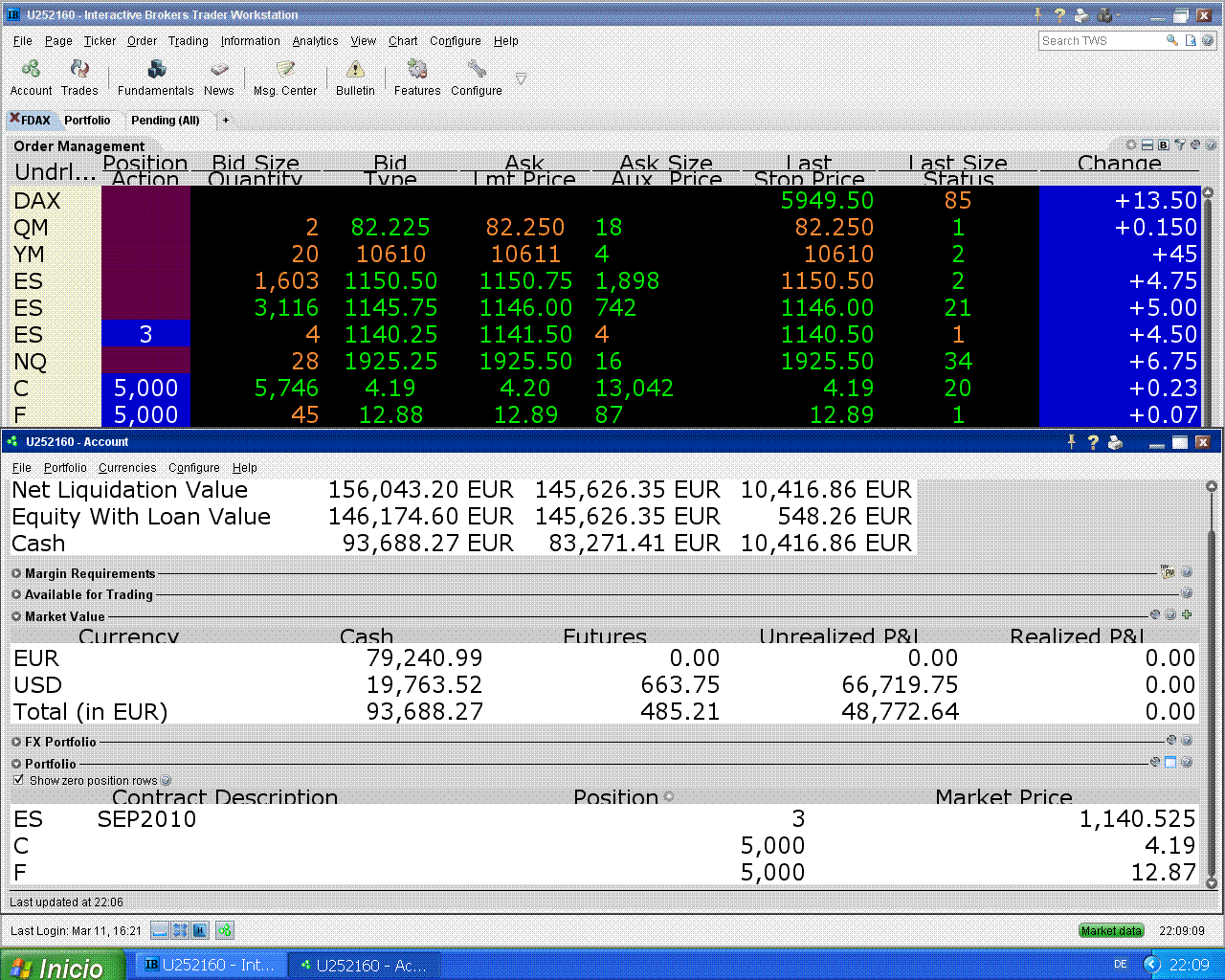Uncheck Show zero position rows
Screen dimensions: 1225x980
(18, 780)
